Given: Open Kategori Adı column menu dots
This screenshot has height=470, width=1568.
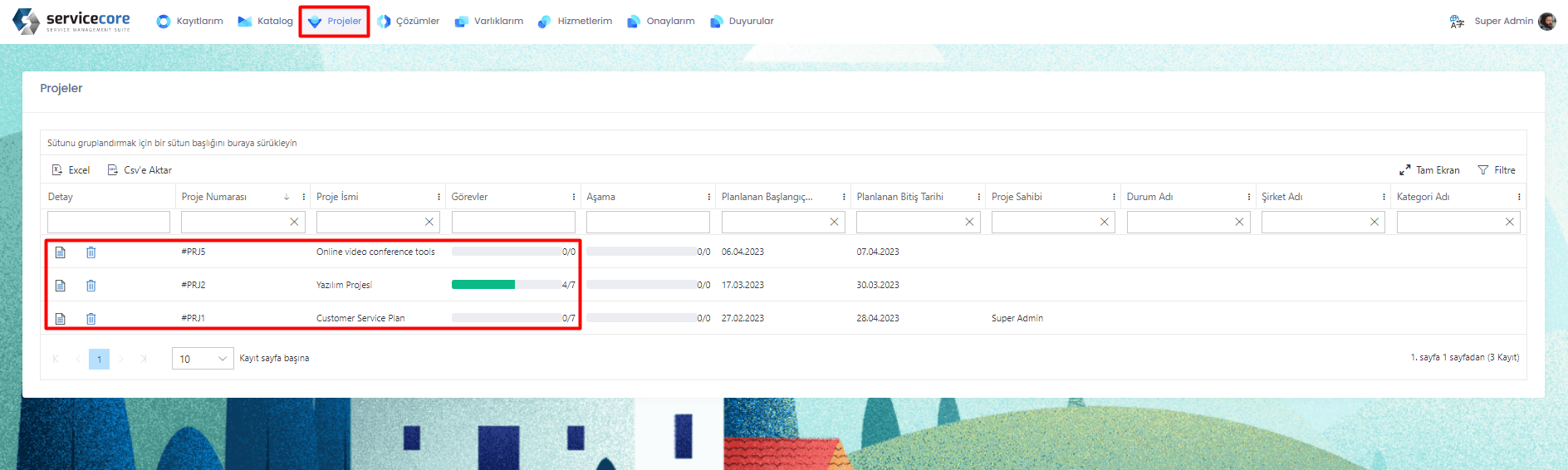Looking at the screenshot, I should [1519, 197].
